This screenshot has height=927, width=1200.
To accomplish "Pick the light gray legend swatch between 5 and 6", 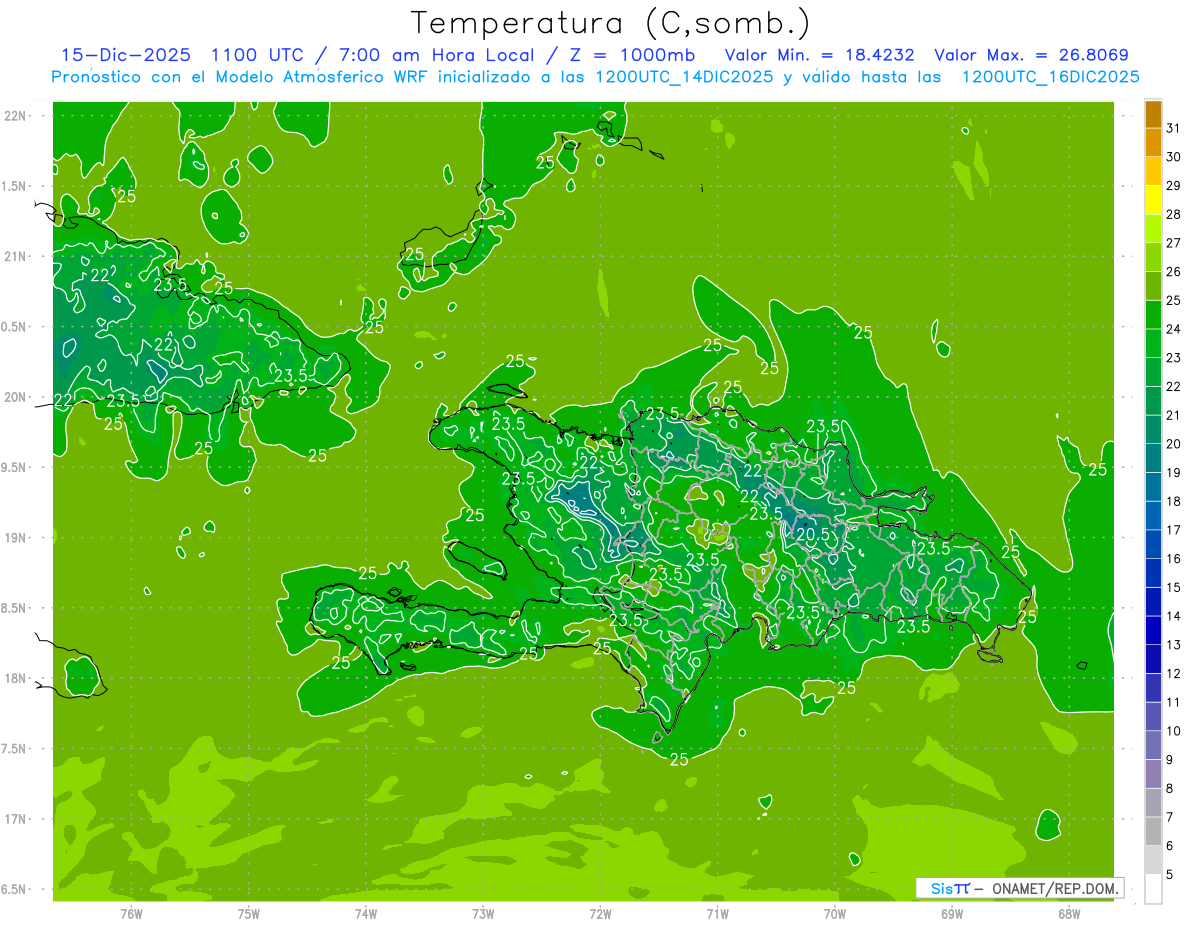I will pyautogui.click(x=1153, y=860).
